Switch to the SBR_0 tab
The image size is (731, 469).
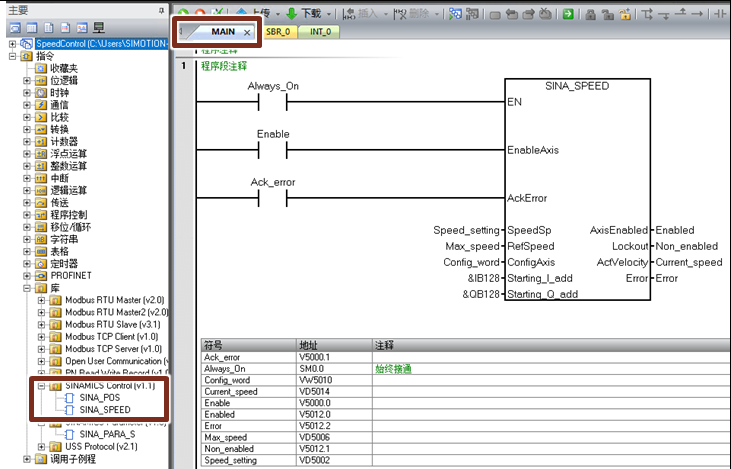pos(277,32)
